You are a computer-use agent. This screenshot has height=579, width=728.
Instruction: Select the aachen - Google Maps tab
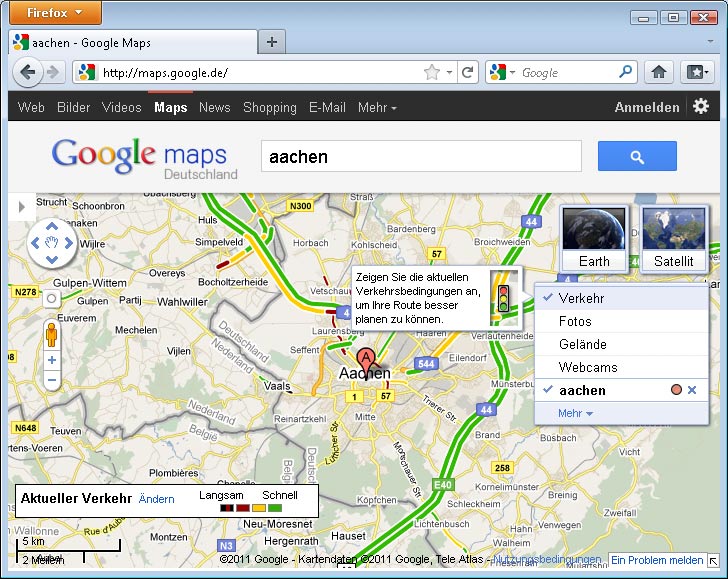pyautogui.click(x=133, y=42)
